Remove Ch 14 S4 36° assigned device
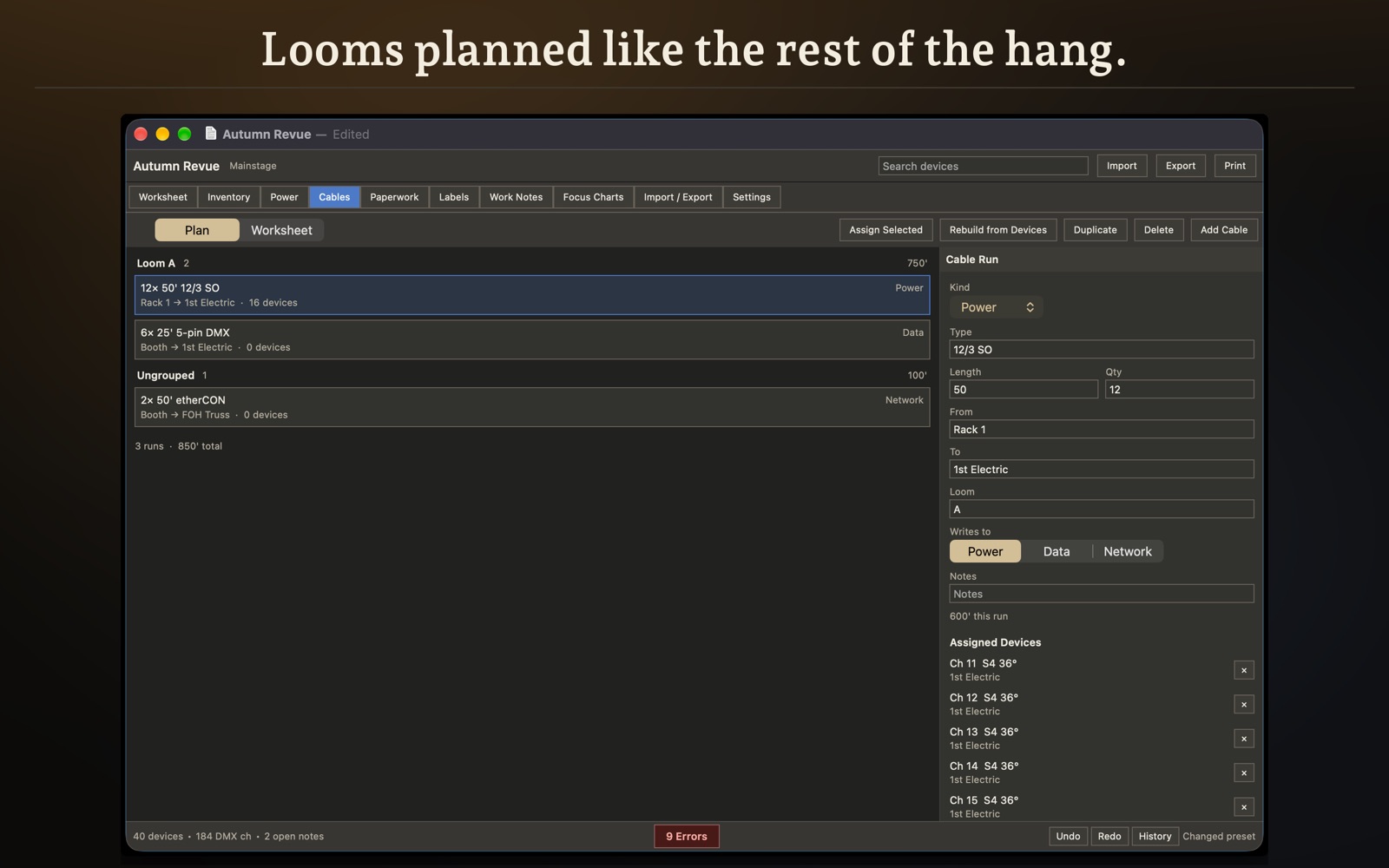This screenshot has width=1389, height=868. (x=1243, y=773)
